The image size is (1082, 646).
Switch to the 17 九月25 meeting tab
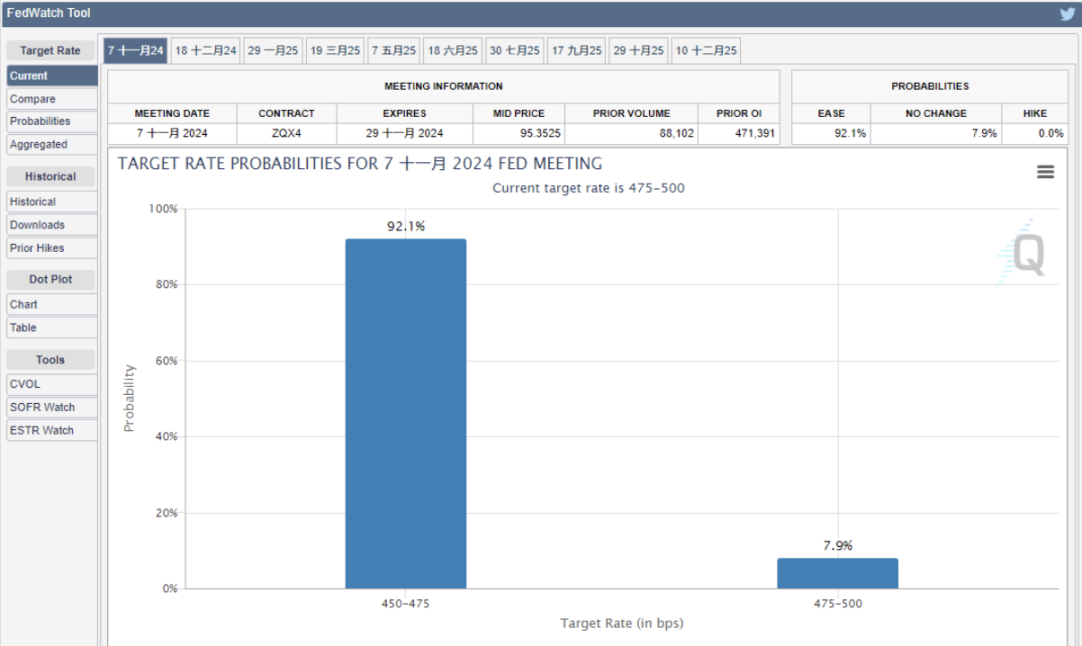577,50
